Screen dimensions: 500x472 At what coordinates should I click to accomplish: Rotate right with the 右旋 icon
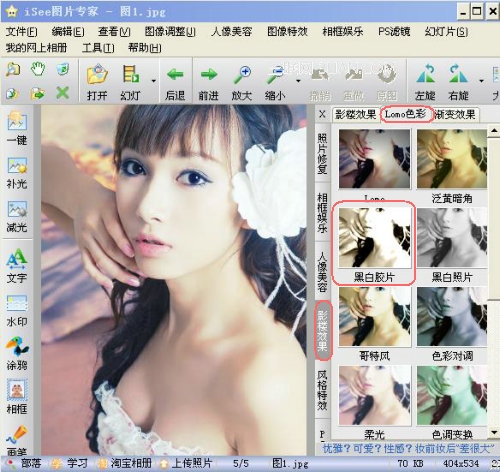tap(458, 74)
